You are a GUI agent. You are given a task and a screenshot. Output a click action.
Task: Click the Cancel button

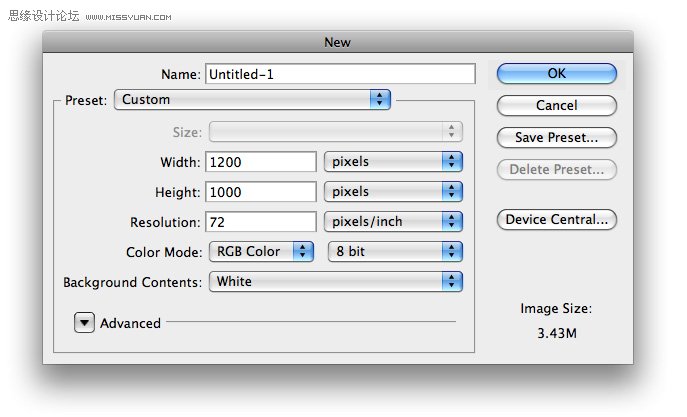[556, 106]
